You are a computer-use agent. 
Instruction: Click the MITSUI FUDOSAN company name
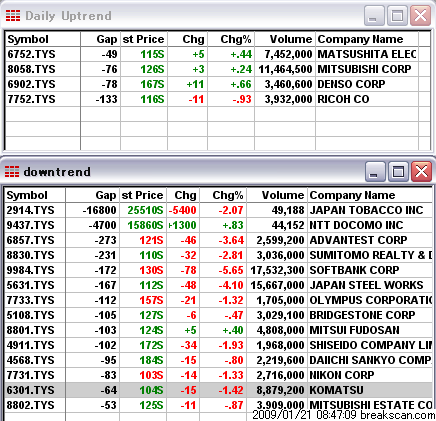[x=354, y=330]
